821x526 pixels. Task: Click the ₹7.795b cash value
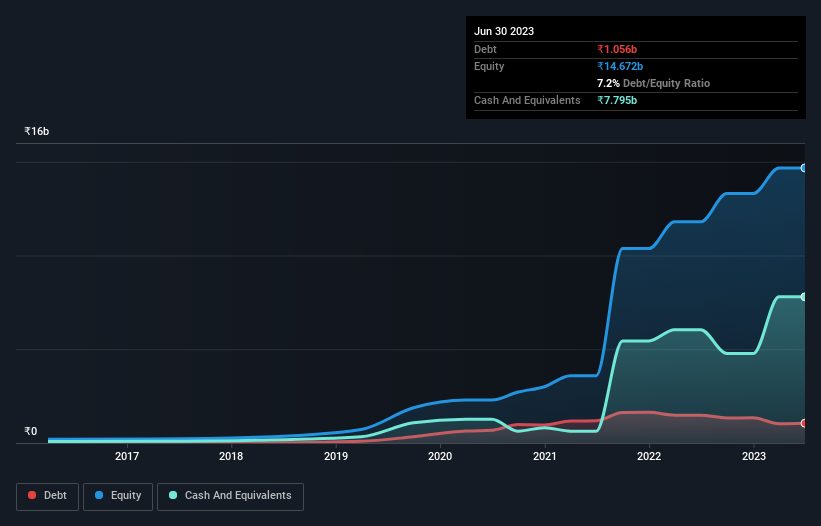(x=617, y=100)
